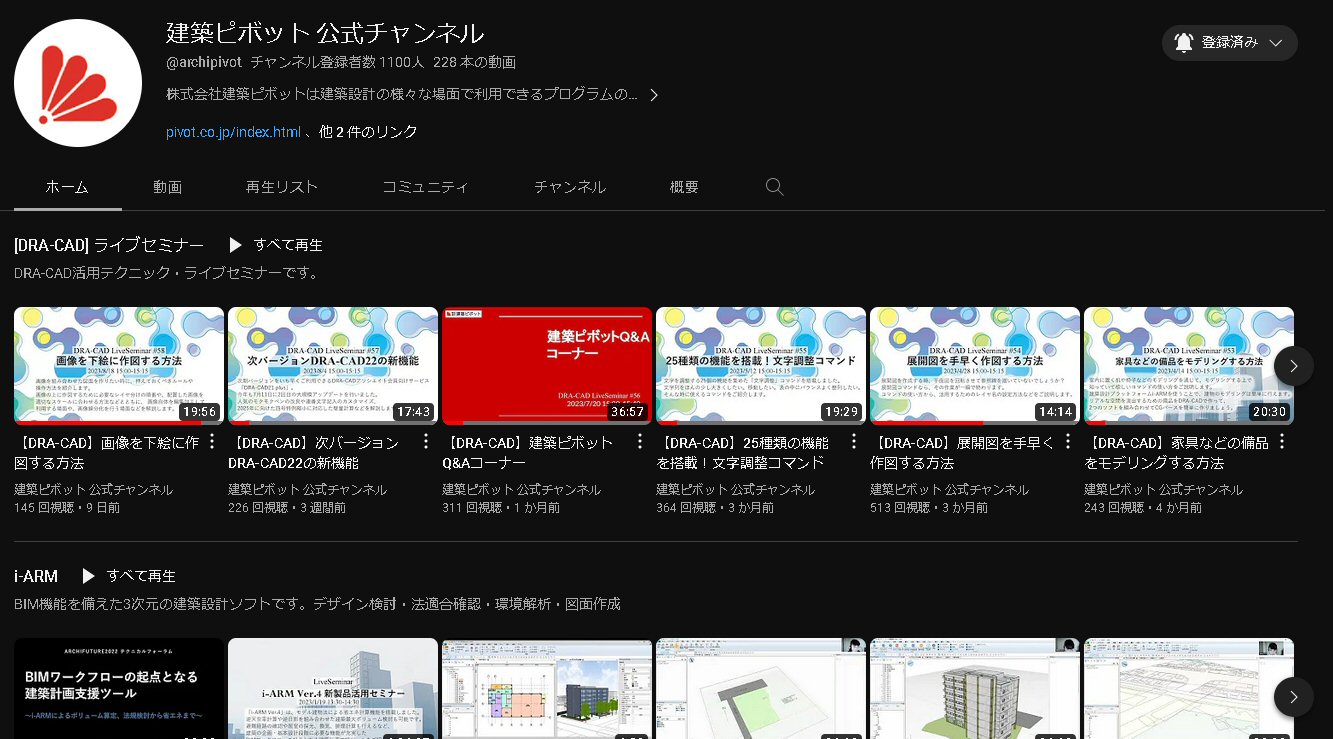Screen dimensions: 1333x739
Task: Open the コミュニティ tab
Action: (425, 187)
